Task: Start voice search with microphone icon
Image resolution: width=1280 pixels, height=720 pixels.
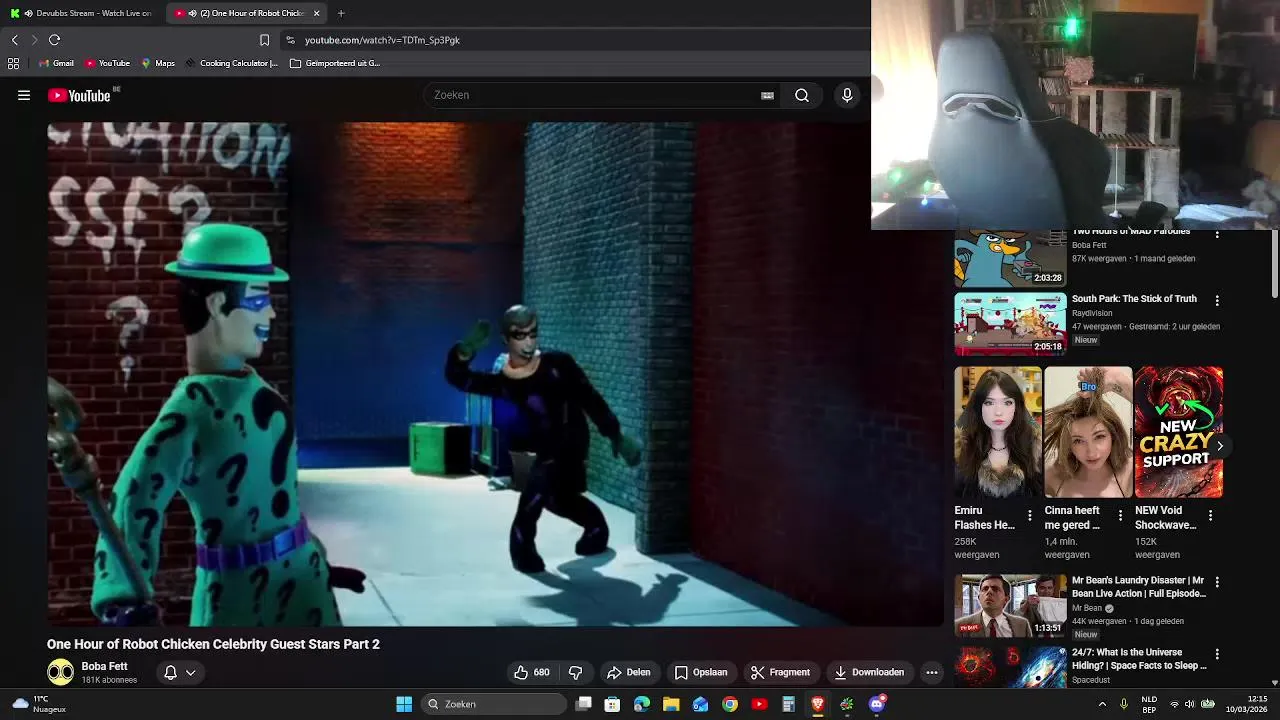Action: [x=847, y=95]
